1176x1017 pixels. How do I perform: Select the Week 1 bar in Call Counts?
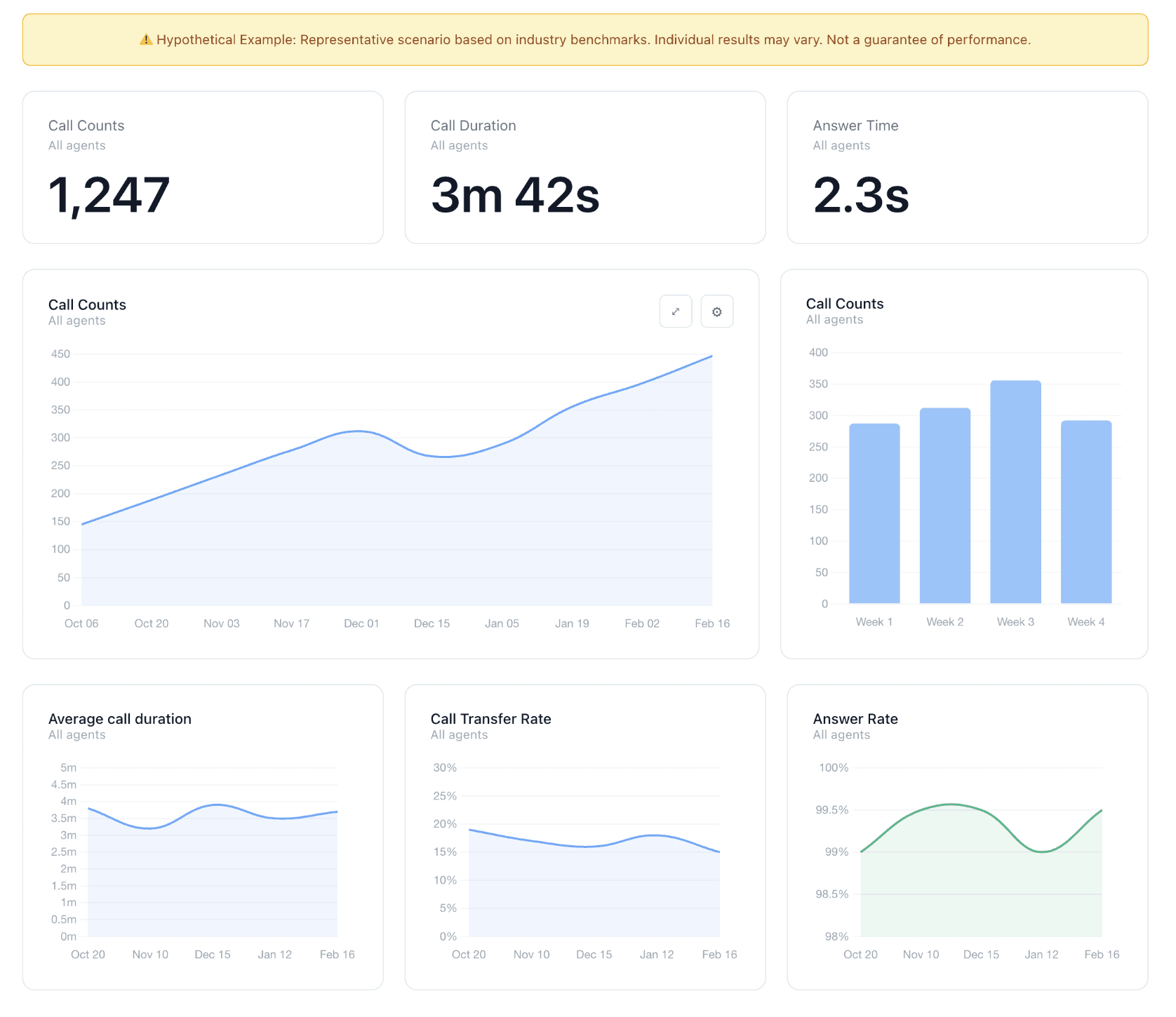pos(874,513)
